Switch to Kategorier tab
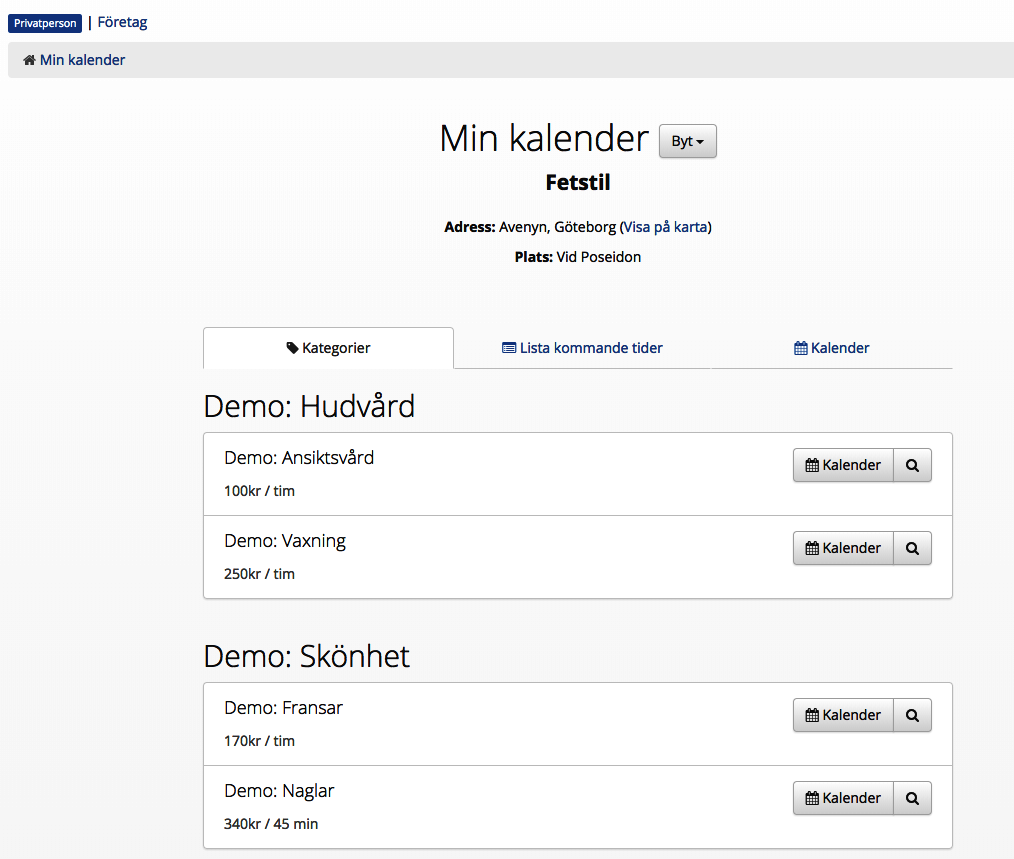The image size is (1014, 859). tap(328, 348)
